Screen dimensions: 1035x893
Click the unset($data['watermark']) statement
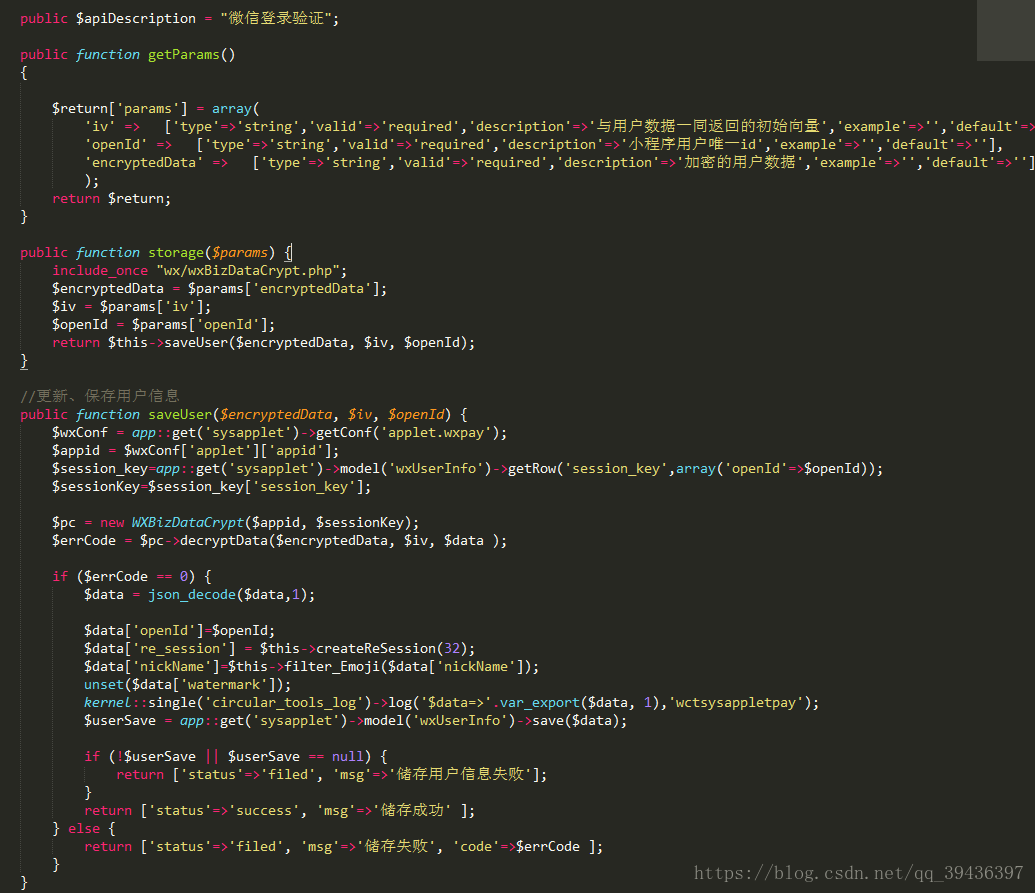[x=187, y=685]
